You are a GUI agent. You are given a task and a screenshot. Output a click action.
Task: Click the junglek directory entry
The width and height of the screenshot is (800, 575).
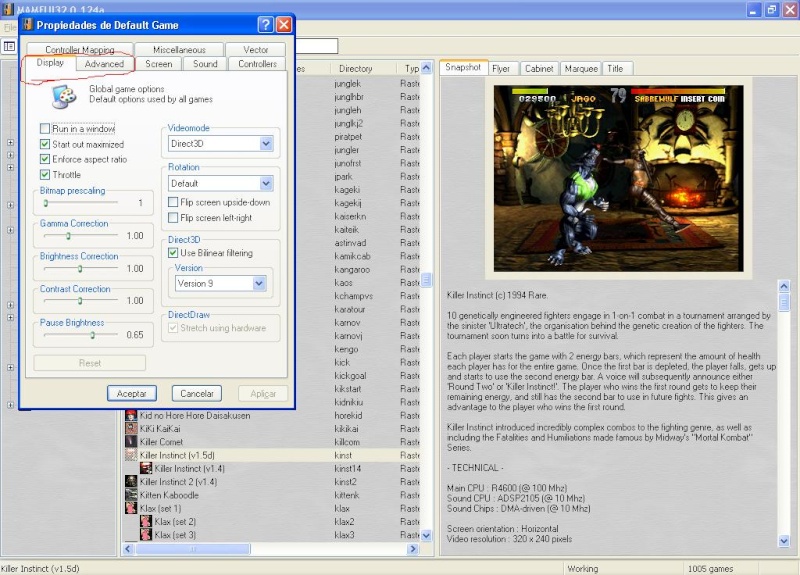point(347,84)
